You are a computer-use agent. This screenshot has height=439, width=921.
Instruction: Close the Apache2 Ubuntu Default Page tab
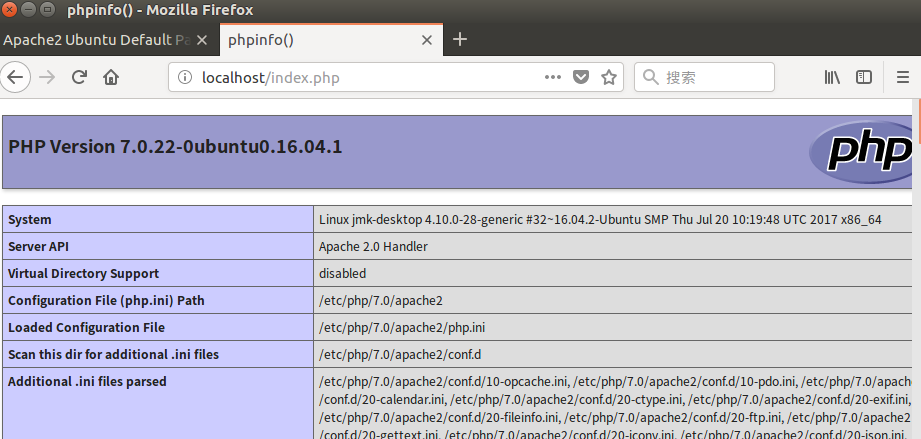201,40
